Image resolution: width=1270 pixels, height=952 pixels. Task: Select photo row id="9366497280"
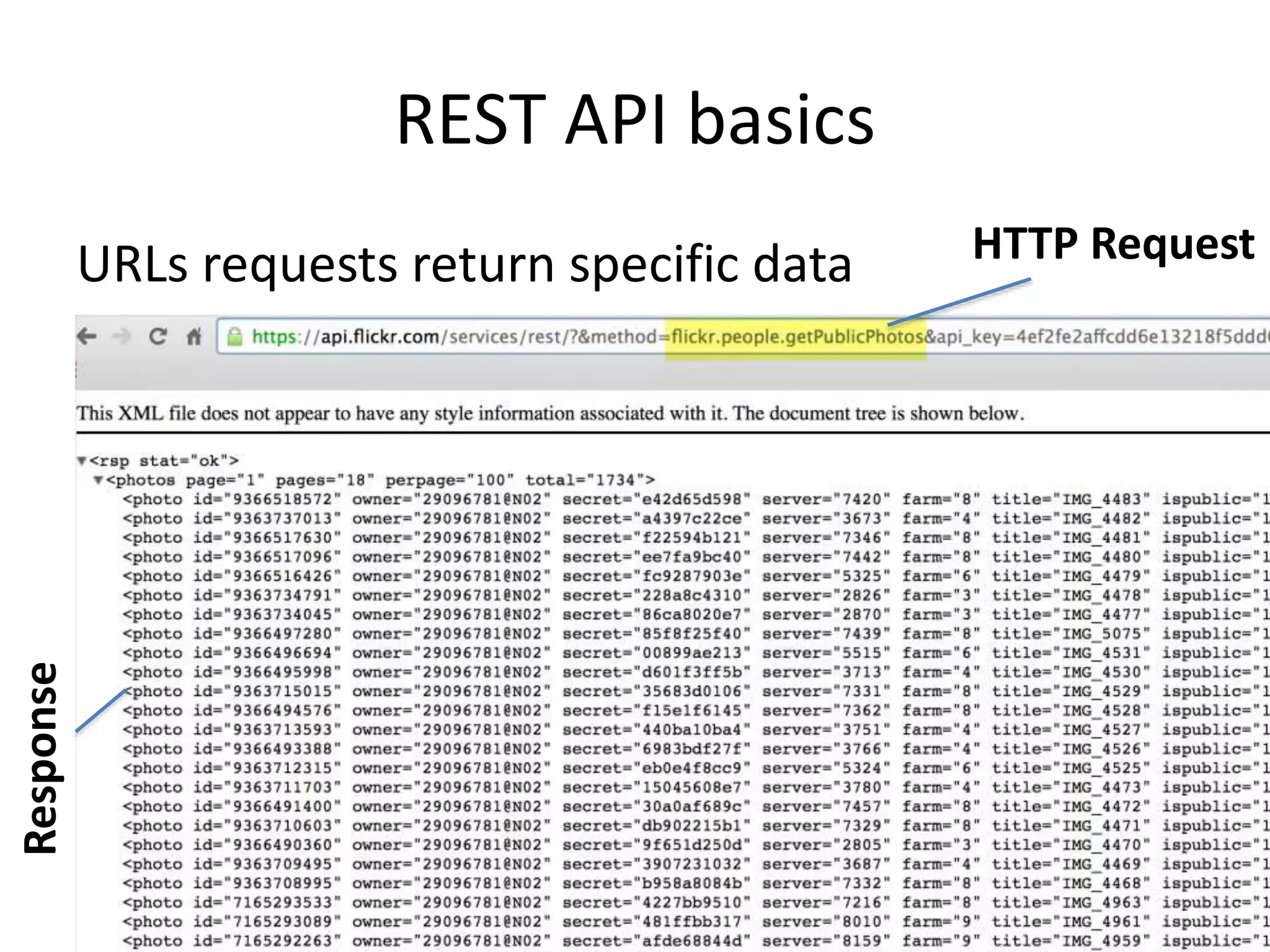(x=696, y=633)
